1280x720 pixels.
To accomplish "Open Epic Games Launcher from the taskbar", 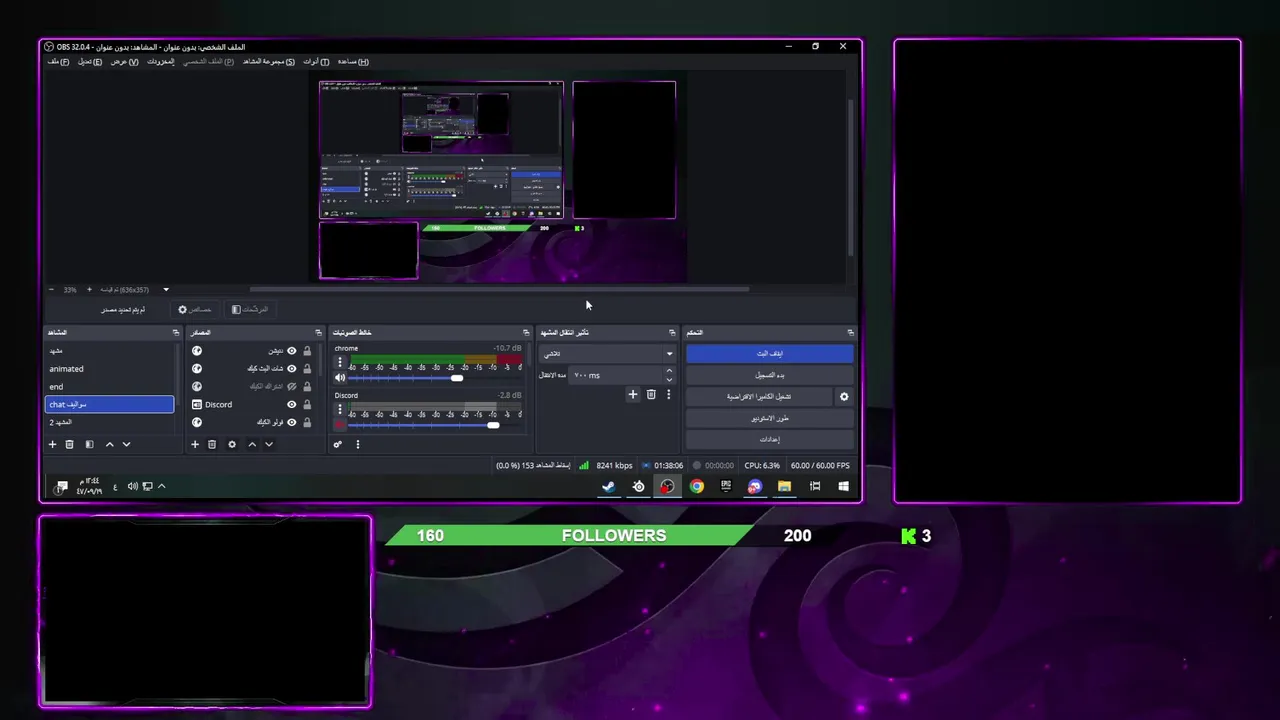I will pos(726,486).
